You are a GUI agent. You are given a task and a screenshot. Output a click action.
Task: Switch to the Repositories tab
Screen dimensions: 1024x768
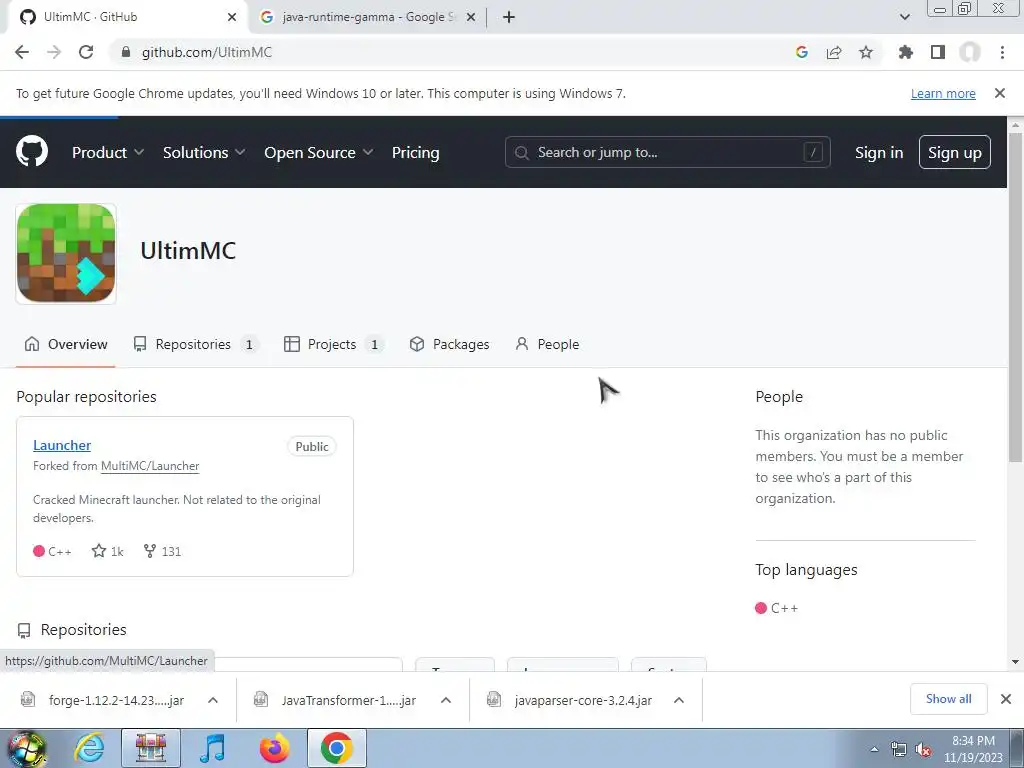click(196, 344)
